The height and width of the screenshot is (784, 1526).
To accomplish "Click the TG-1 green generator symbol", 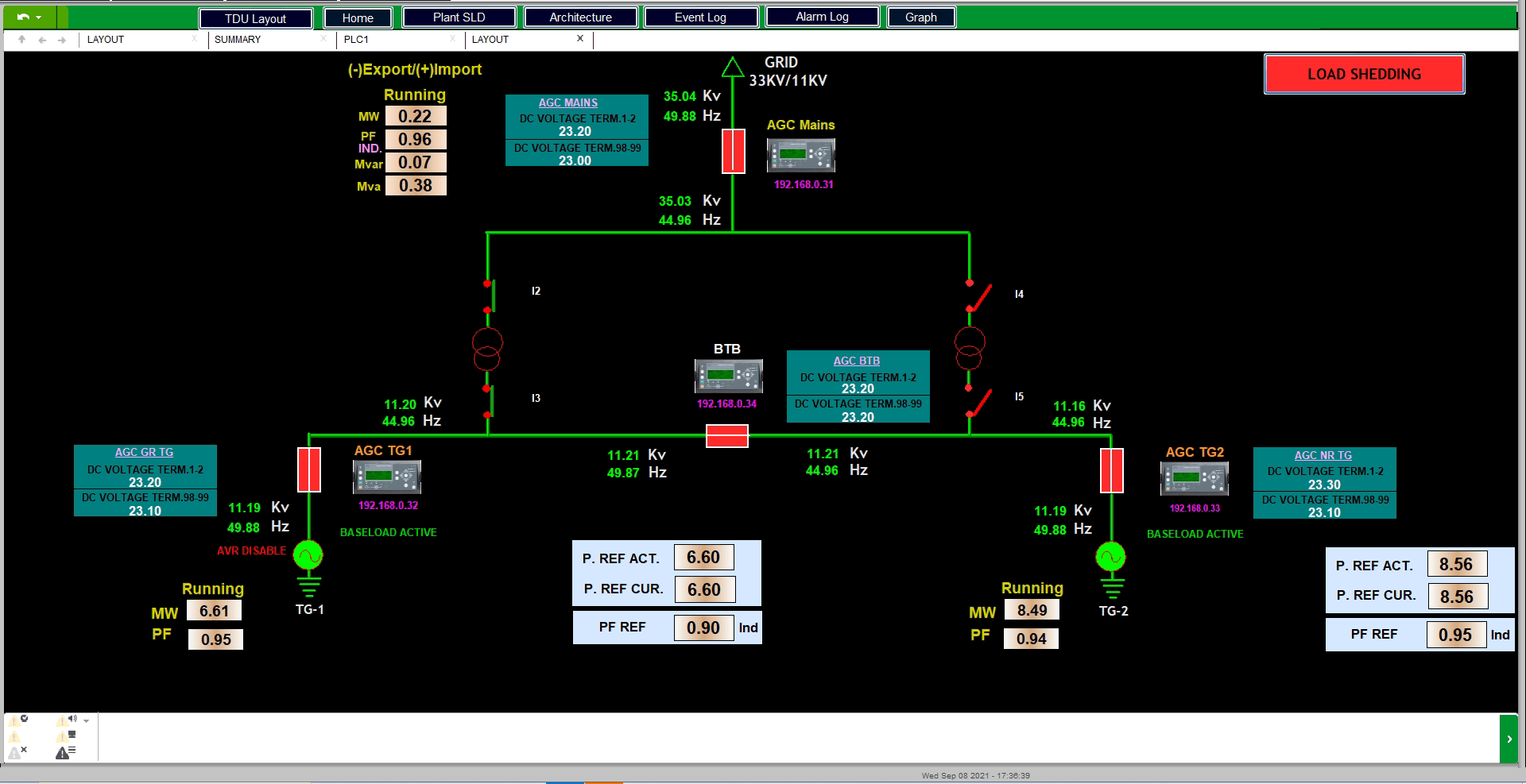I will 308,555.
